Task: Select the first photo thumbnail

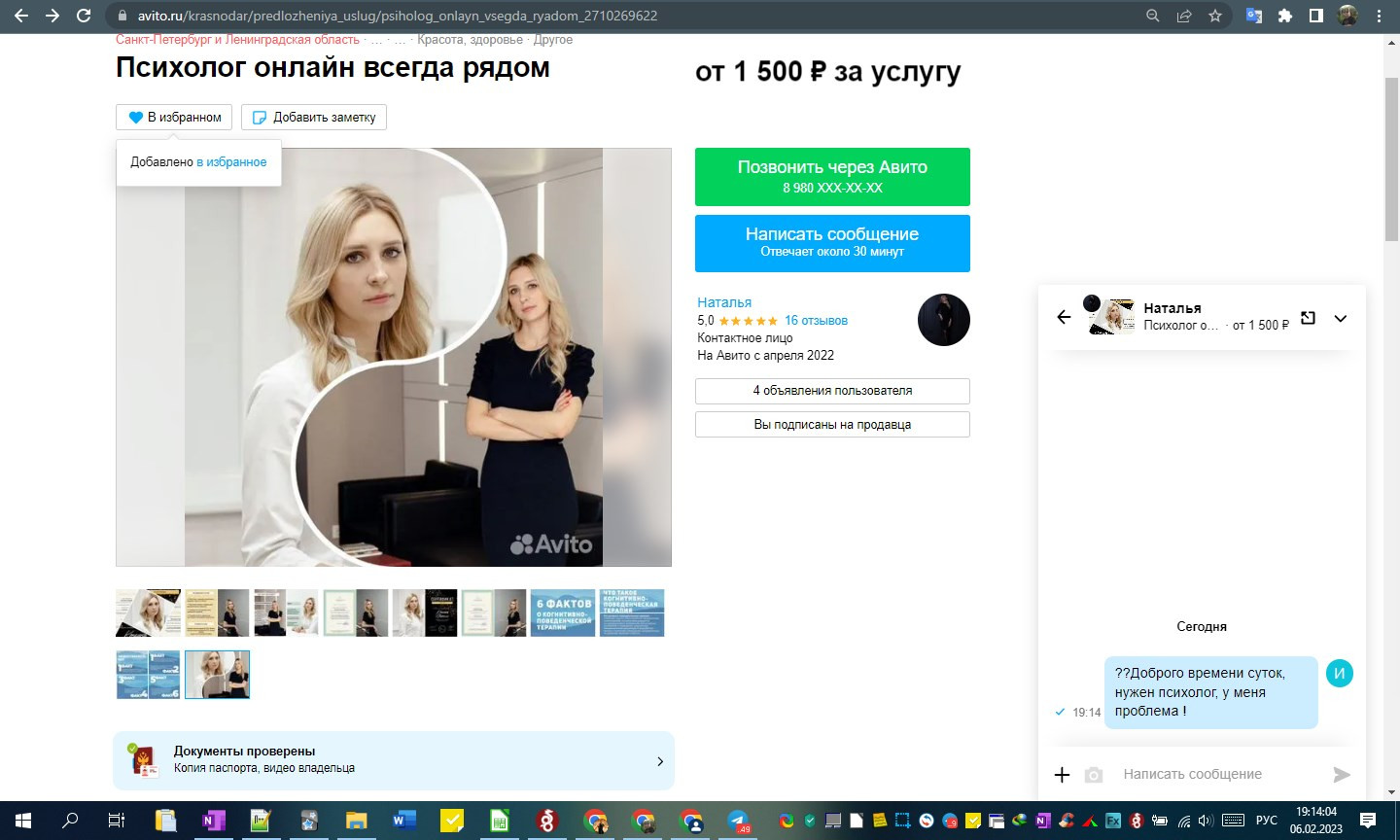Action: [148, 612]
